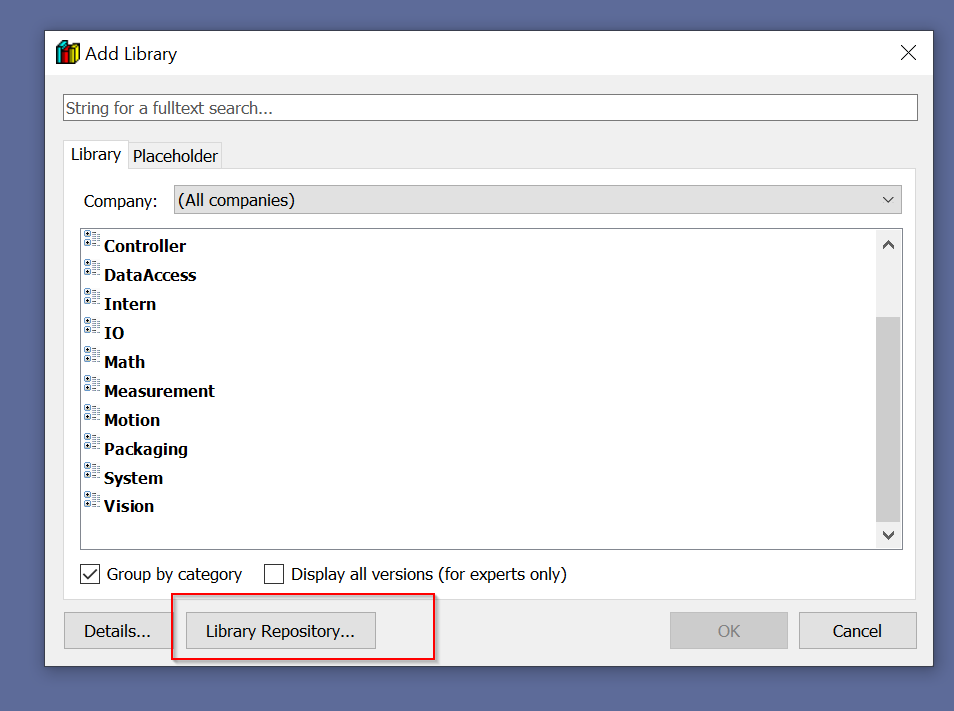954x711 pixels.
Task: Click the list scrollbar up arrow
Action: click(x=888, y=245)
